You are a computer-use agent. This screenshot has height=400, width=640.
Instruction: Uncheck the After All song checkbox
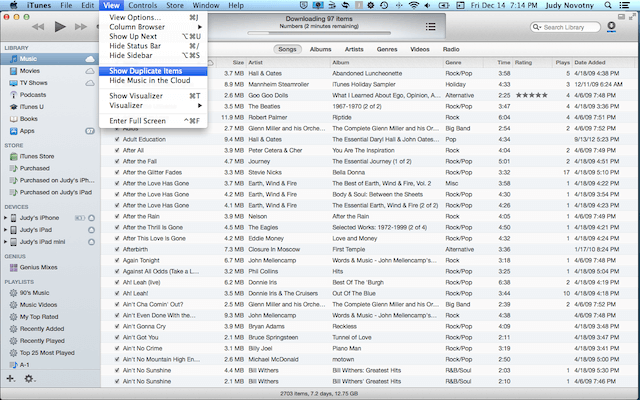coord(117,150)
